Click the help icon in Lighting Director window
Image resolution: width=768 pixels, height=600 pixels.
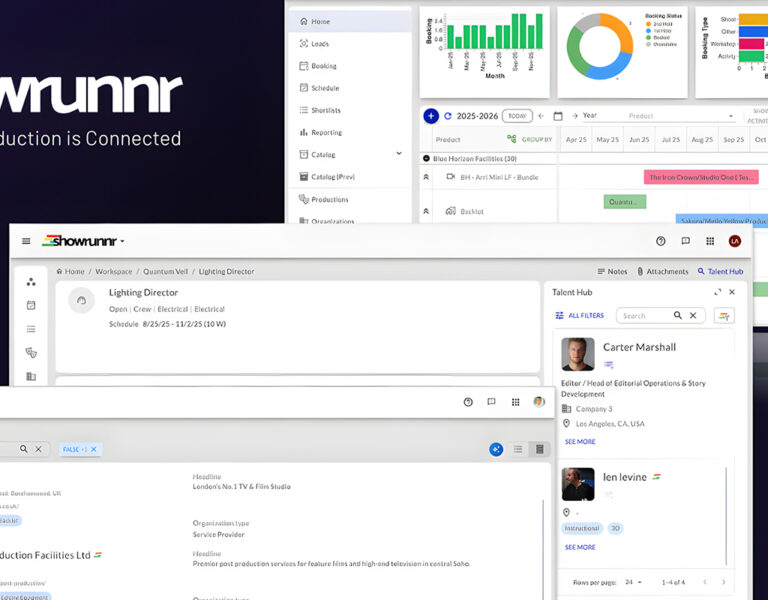click(661, 241)
